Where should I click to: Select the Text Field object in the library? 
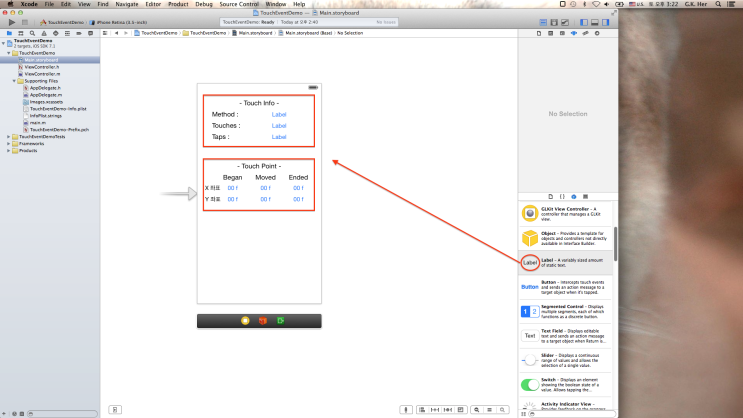pos(565,336)
